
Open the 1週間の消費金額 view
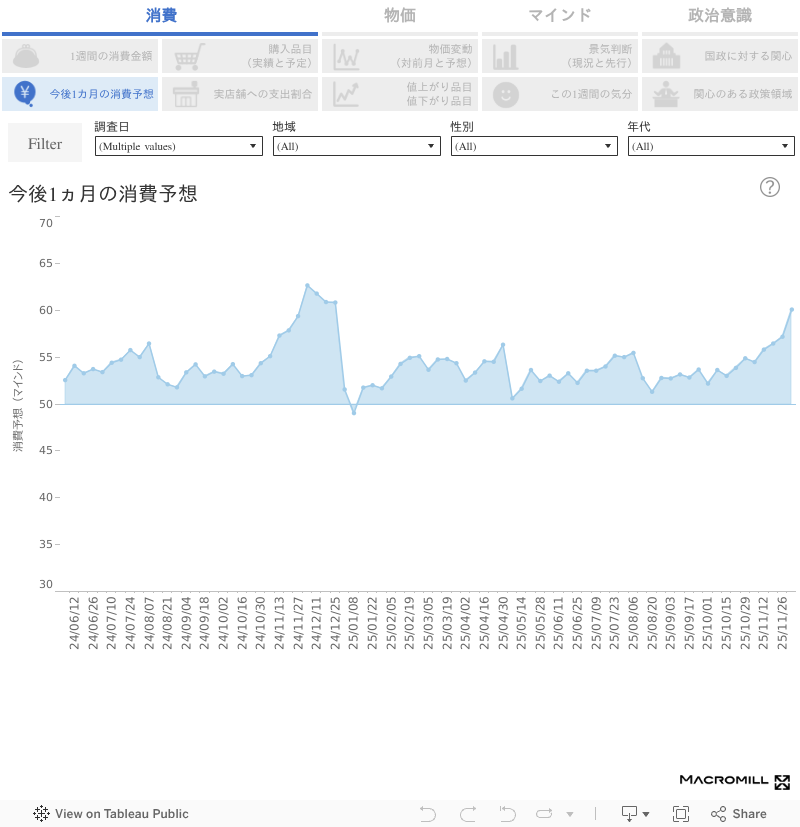click(80, 56)
